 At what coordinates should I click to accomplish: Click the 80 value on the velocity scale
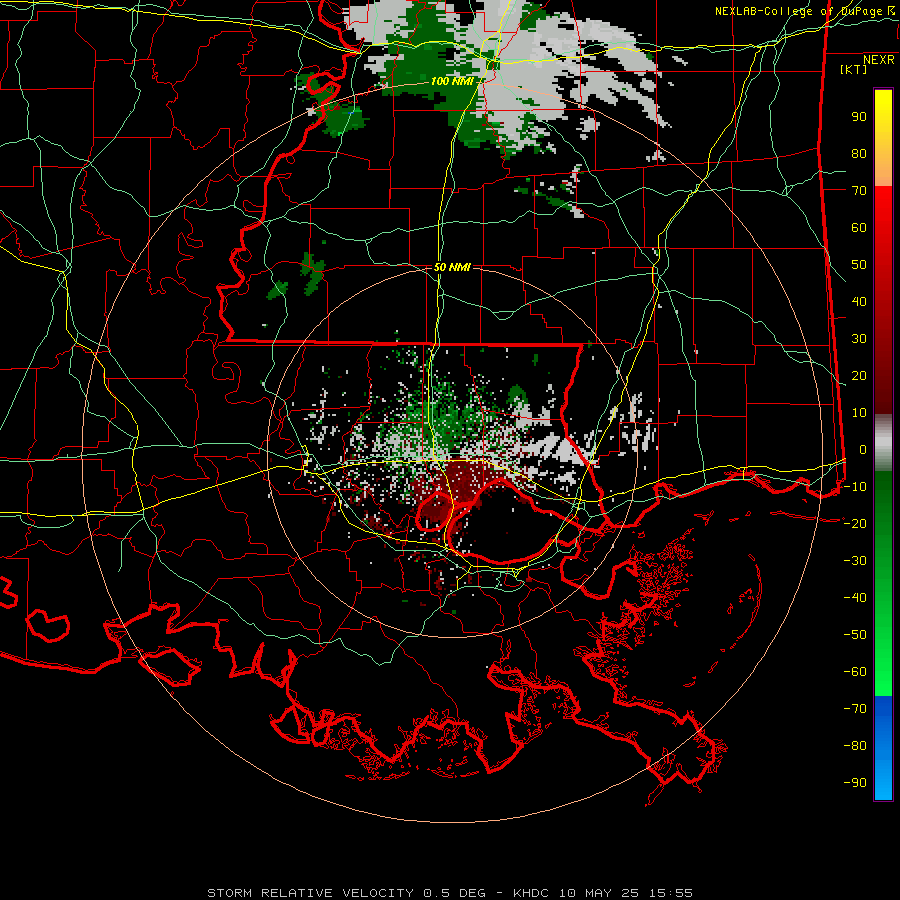859,154
